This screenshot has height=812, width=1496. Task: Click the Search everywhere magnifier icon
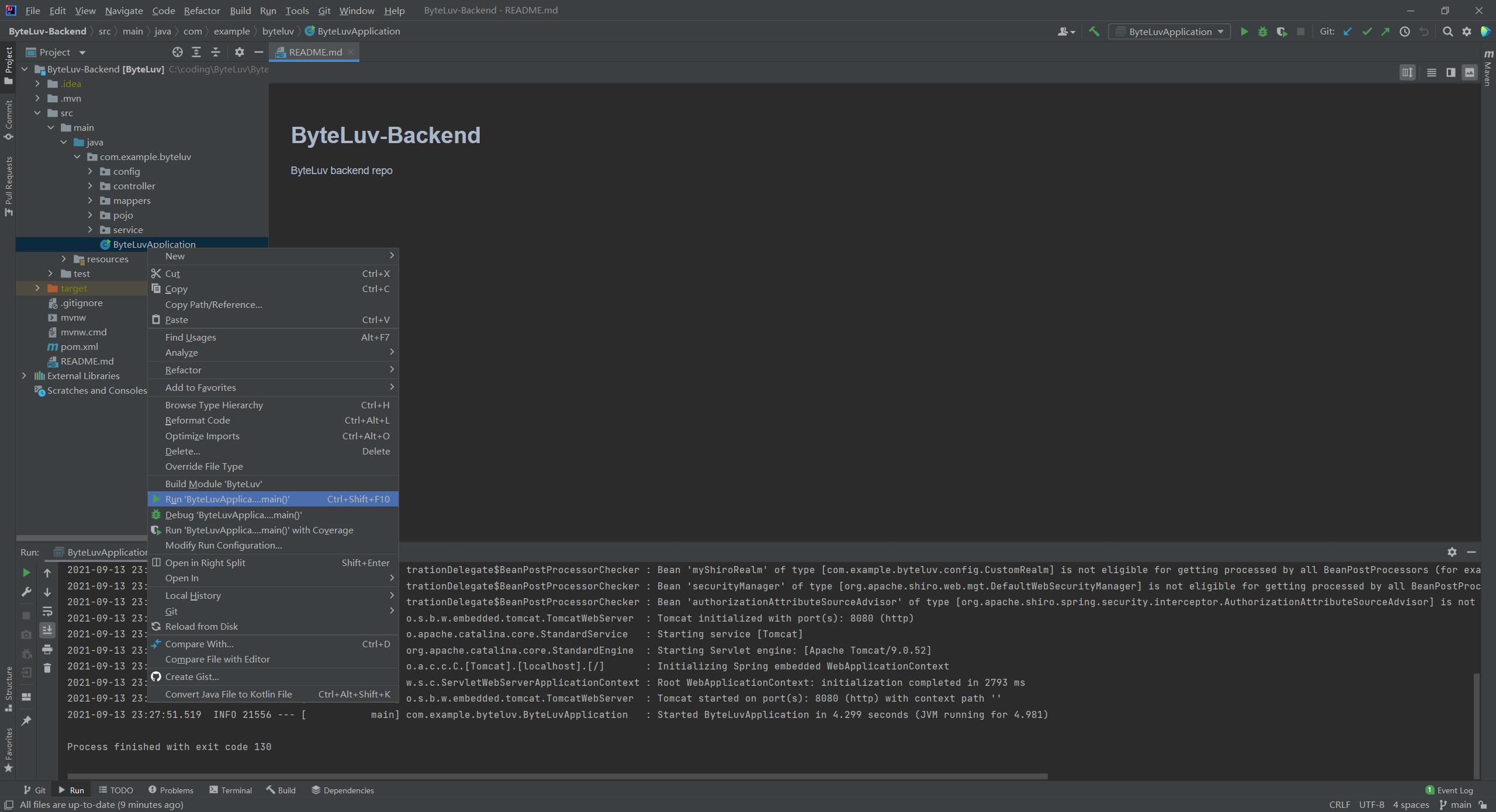[1448, 31]
